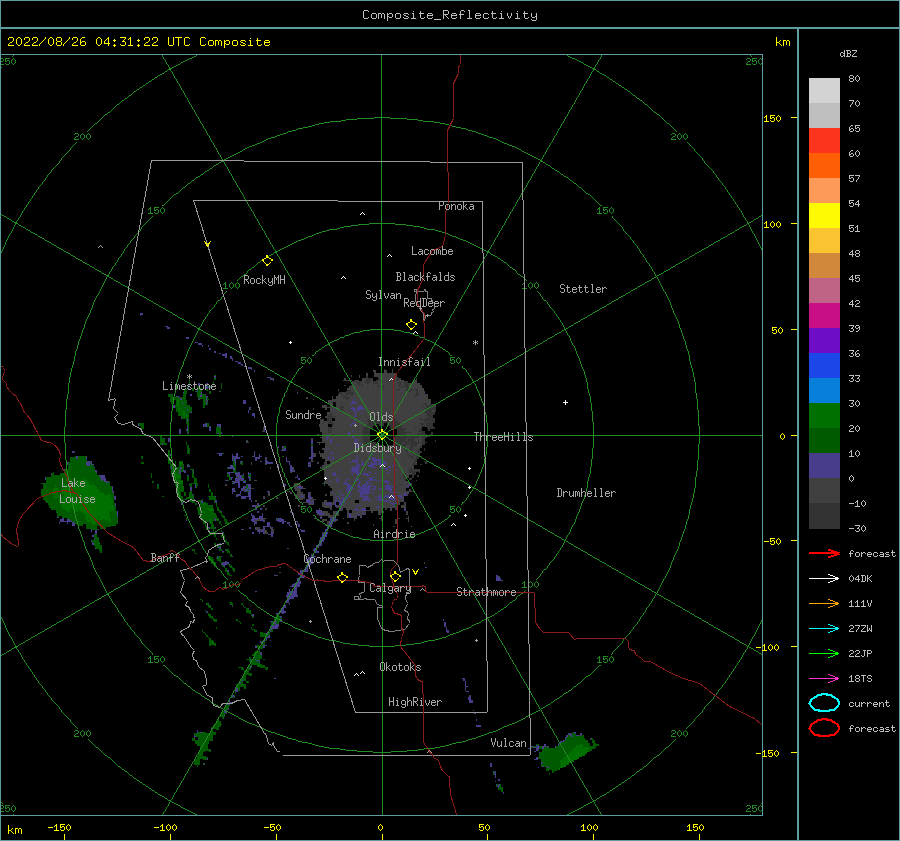Click the cyan current ellipse legend icon
Screen dimensions: 900x841
click(x=824, y=703)
